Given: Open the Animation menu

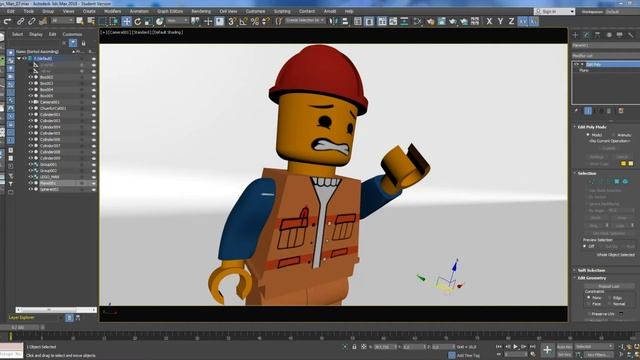Looking at the screenshot, I should click(139, 11).
